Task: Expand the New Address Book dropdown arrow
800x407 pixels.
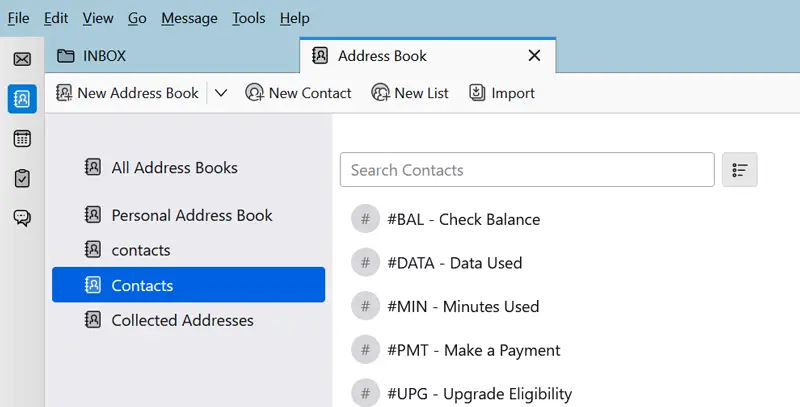Action: (221, 93)
